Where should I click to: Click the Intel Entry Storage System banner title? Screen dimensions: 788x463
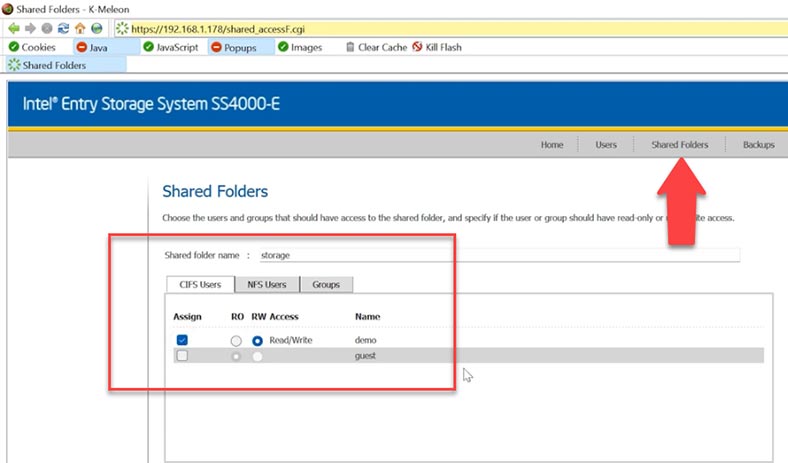(151, 104)
